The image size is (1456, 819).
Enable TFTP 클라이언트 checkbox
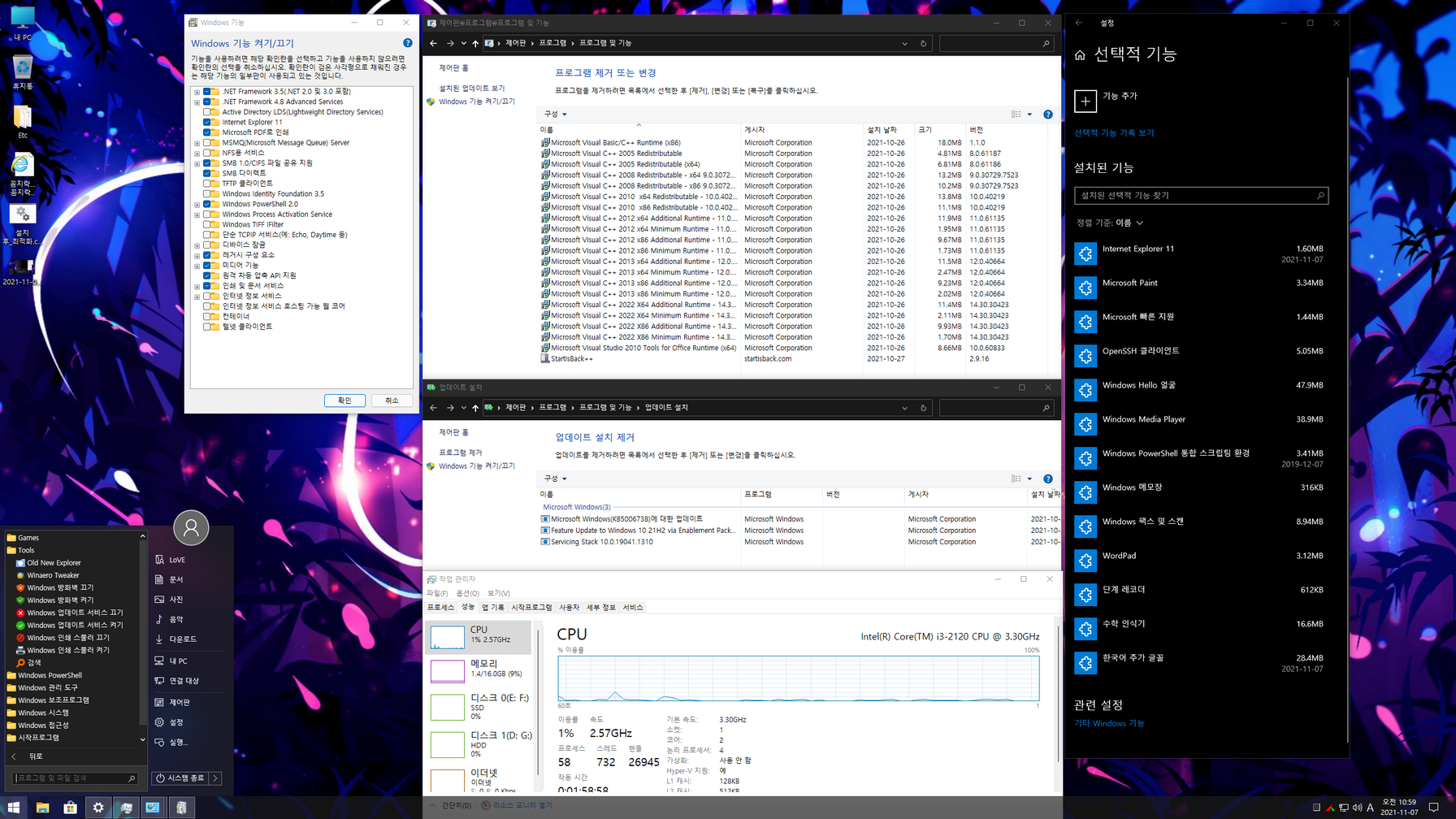pos(206,184)
